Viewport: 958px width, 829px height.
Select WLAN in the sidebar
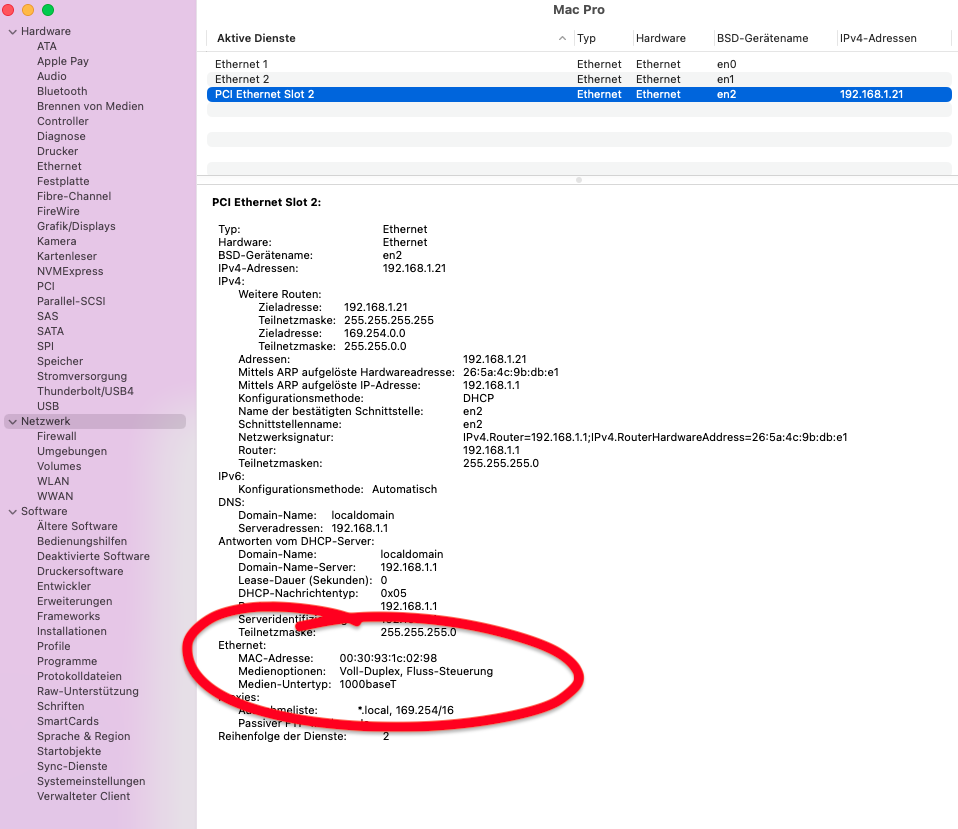53,481
